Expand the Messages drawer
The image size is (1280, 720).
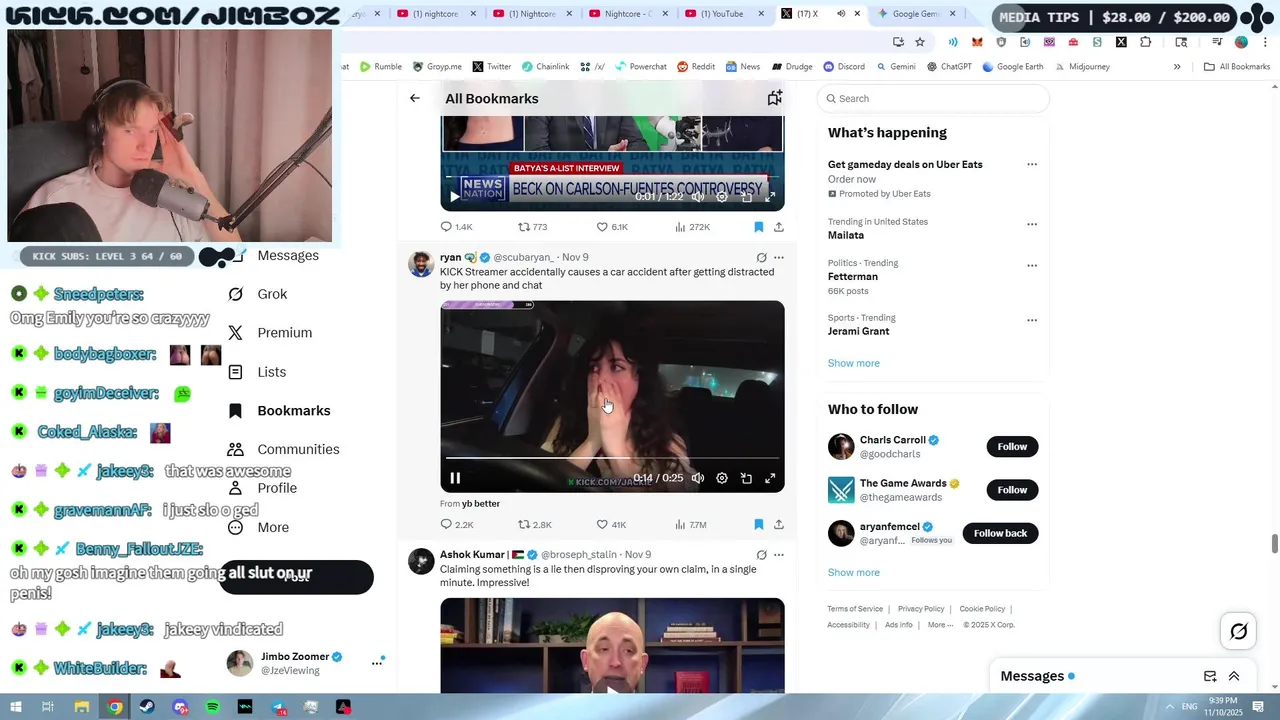[x=1234, y=676]
